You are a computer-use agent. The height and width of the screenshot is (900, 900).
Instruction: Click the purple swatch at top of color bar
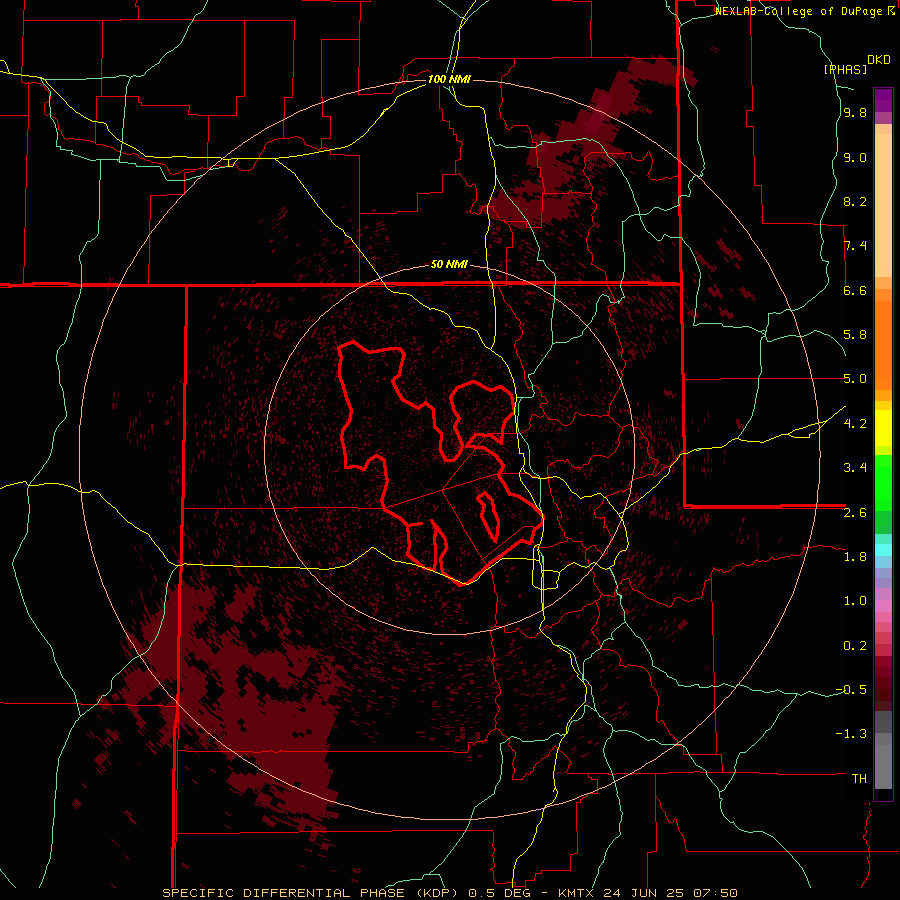883,100
